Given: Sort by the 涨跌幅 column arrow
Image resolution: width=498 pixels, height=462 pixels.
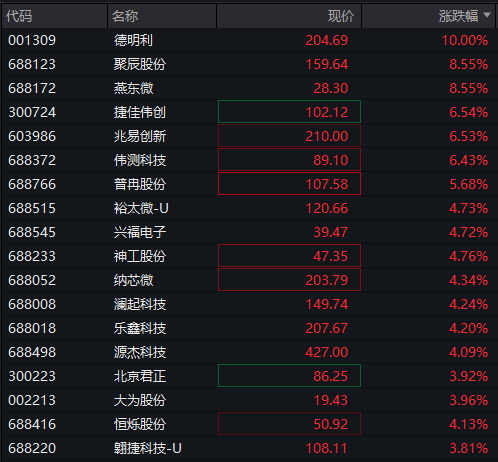Looking at the screenshot, I should point(487,15).
